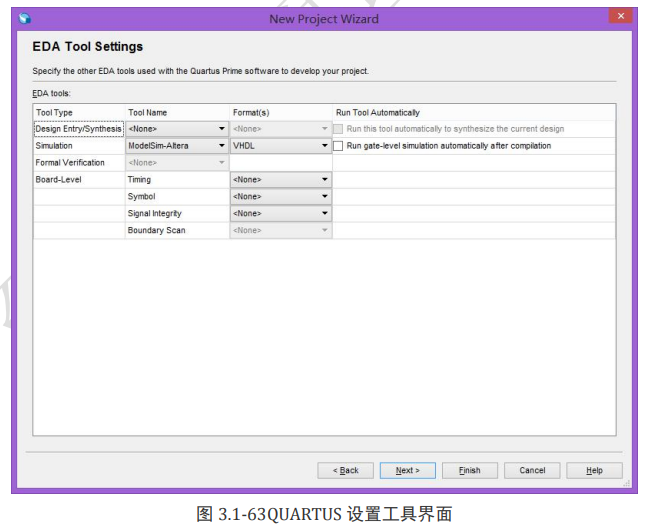Select the Simulation tool type row
The image size is (652, 531).
79,146
